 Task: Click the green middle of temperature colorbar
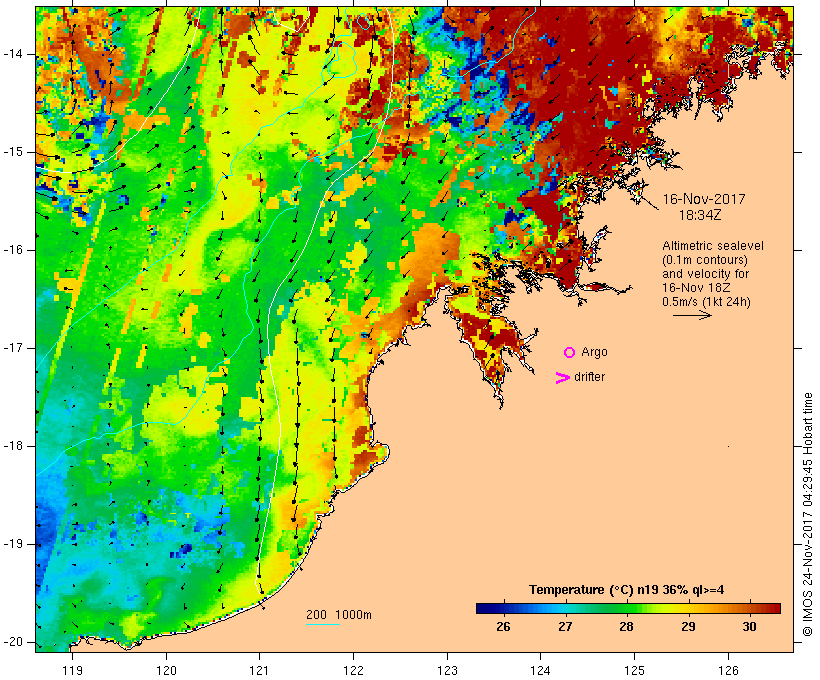coord(628,608)
